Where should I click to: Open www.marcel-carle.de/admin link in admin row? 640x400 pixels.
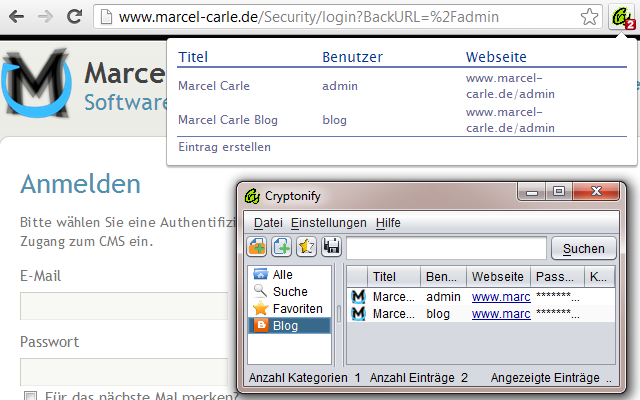(x=510, y=86)
